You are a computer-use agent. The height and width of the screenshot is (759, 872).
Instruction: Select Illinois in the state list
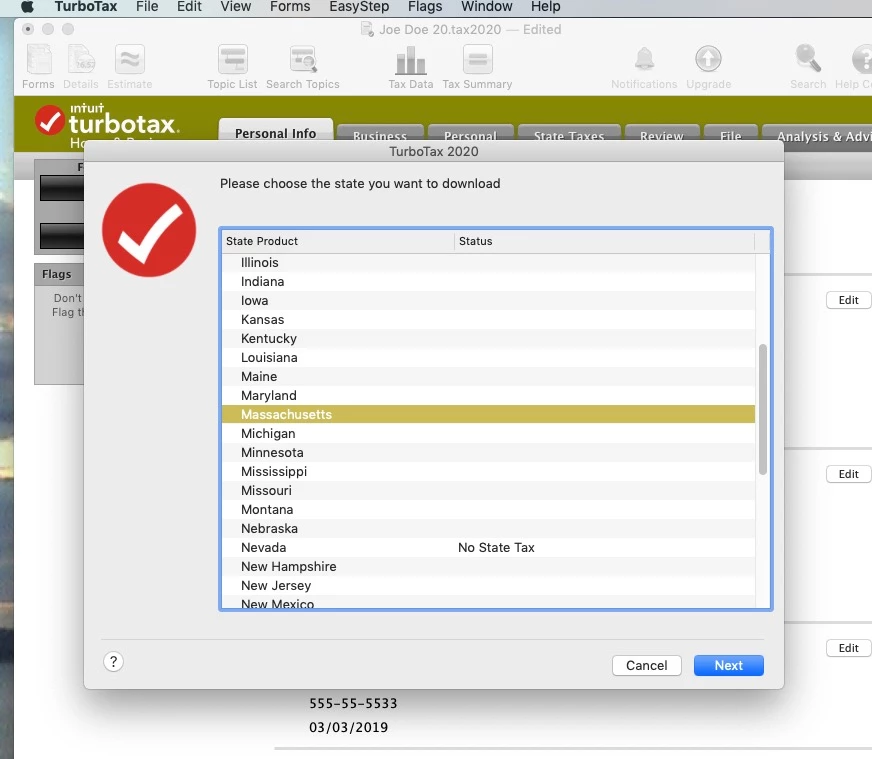pos(488,262)
